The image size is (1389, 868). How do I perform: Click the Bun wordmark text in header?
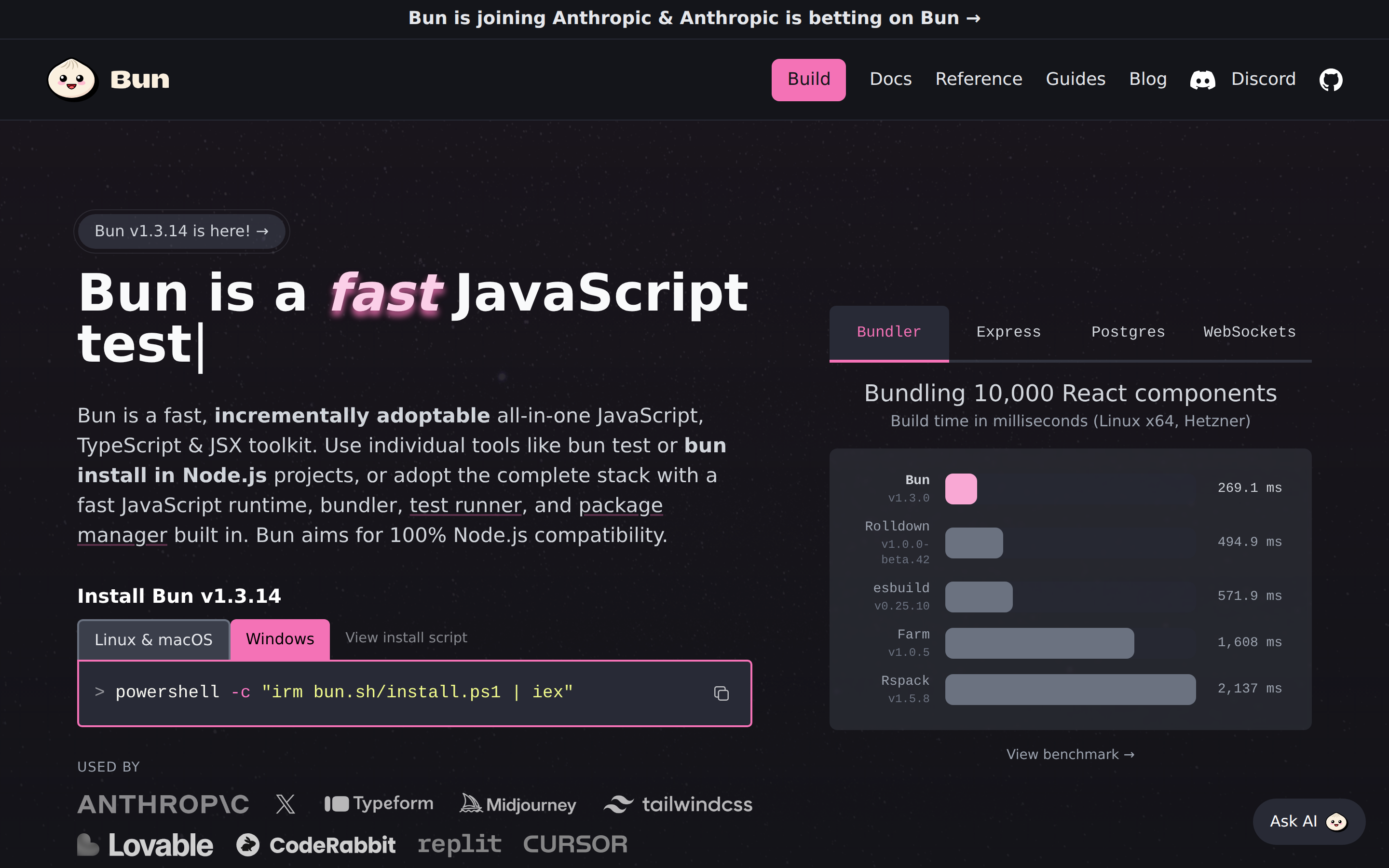click(139, 80)
